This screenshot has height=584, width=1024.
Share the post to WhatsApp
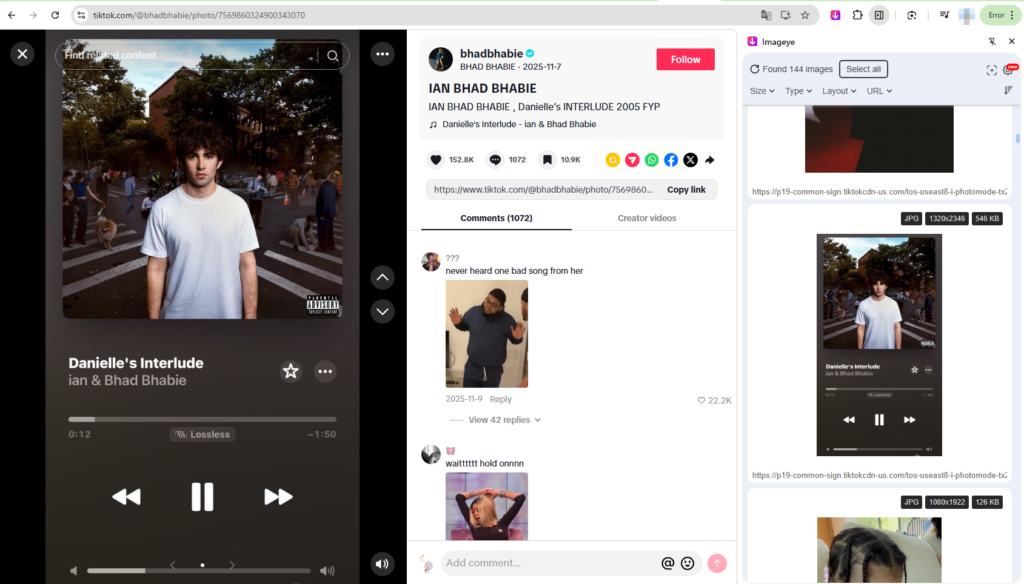(x=651, y=159)
